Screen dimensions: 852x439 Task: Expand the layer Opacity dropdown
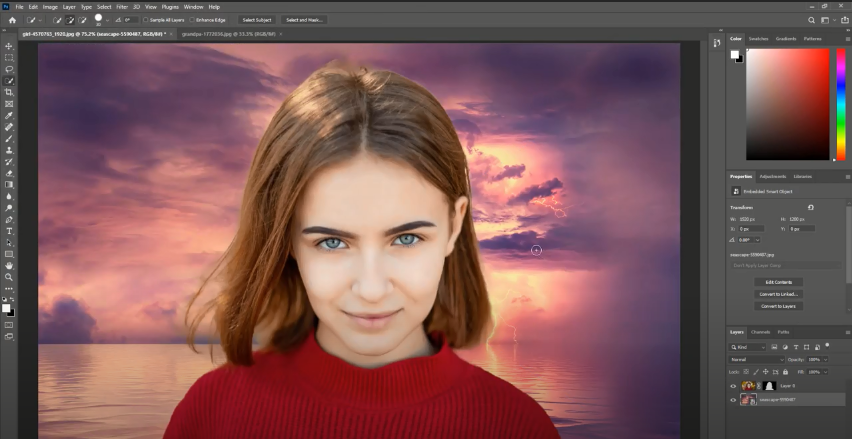pos(824,359)
